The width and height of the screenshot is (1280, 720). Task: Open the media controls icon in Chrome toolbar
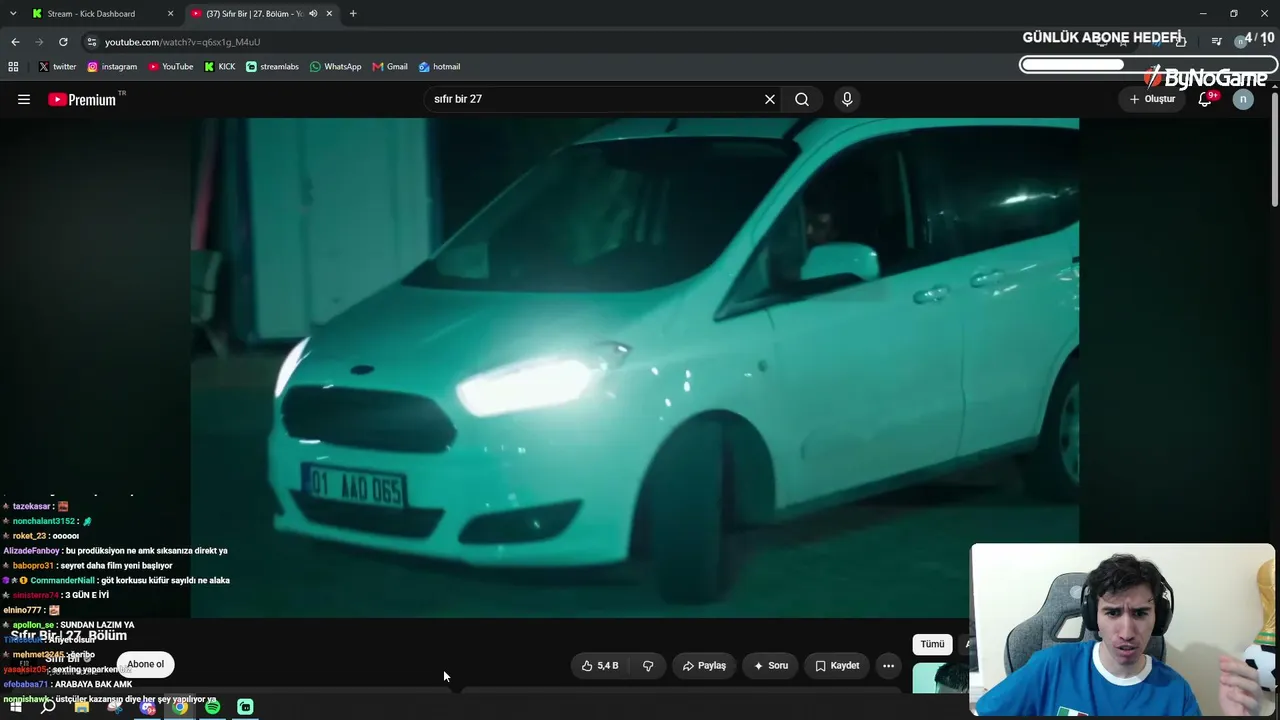pos(1216,42)
